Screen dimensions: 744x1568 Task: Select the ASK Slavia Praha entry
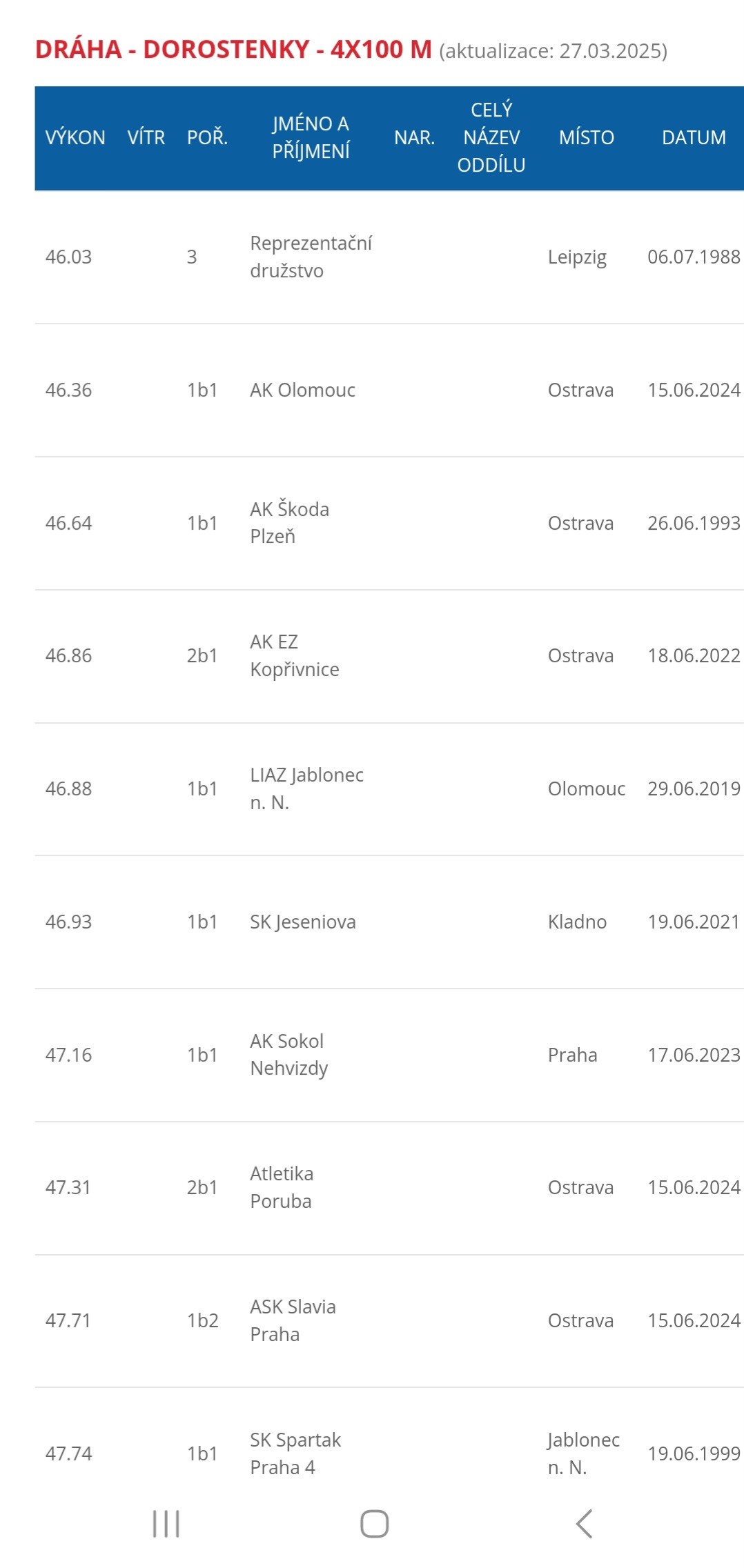coord(293,1320)
